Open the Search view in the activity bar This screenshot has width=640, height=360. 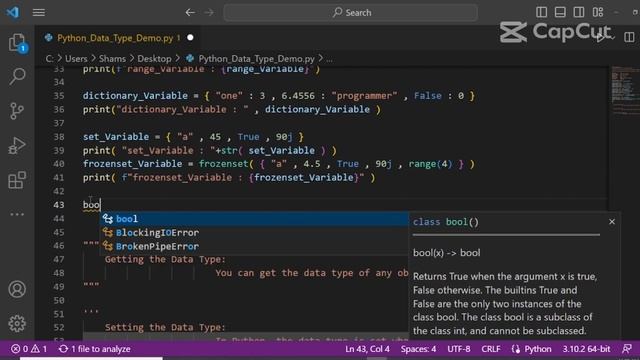[17, 76]
